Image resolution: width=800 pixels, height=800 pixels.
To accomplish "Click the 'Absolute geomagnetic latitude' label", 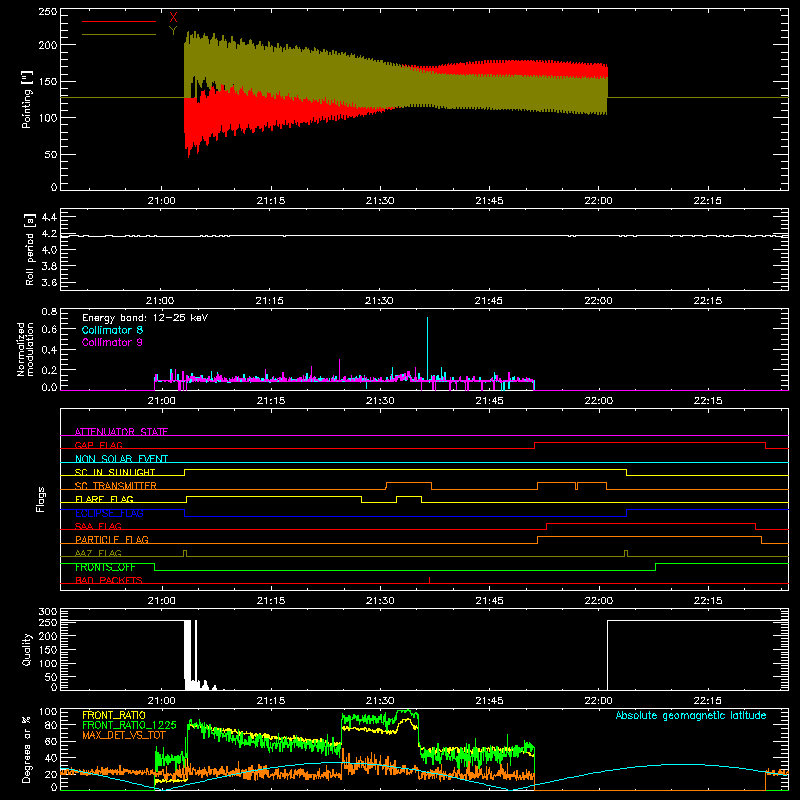I will pyautogui.click(x=691, y=715).
